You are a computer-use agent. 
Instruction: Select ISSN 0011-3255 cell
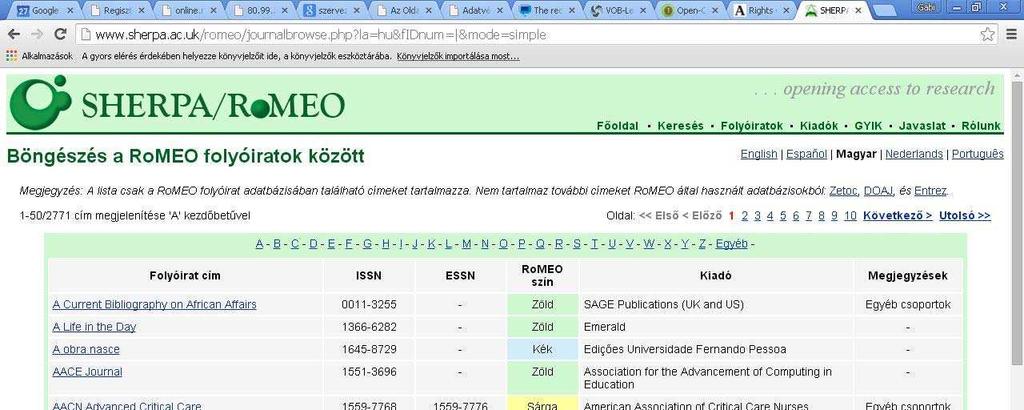point(368,304)
